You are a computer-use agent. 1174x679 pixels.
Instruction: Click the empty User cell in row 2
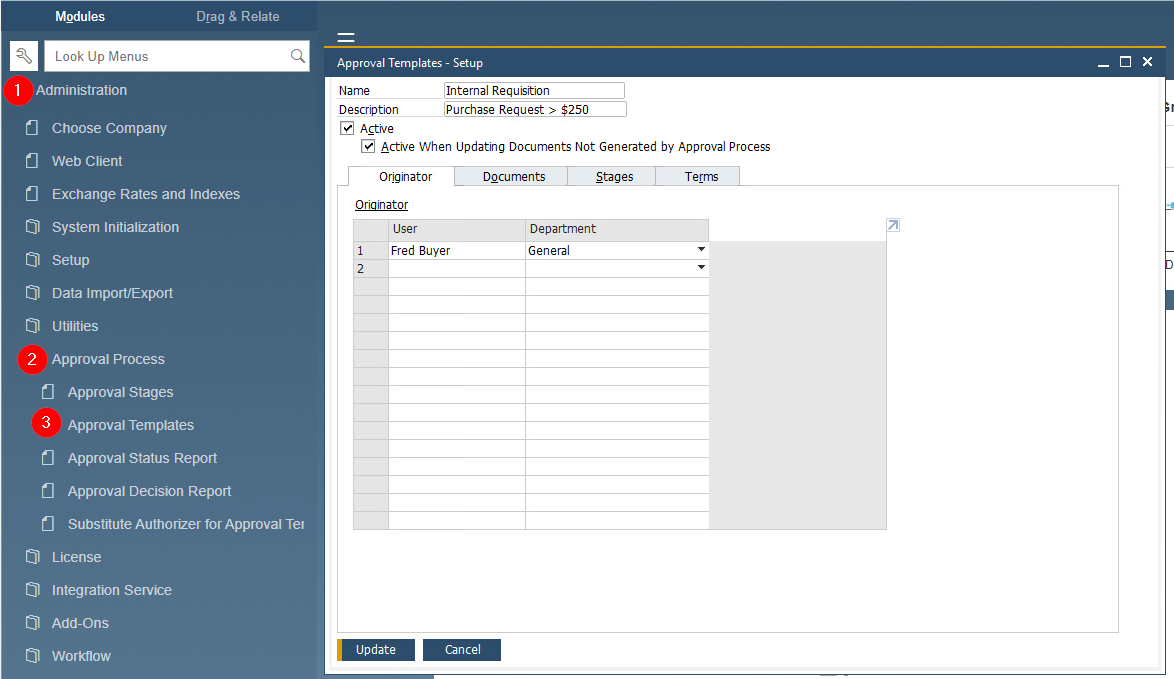457,268
